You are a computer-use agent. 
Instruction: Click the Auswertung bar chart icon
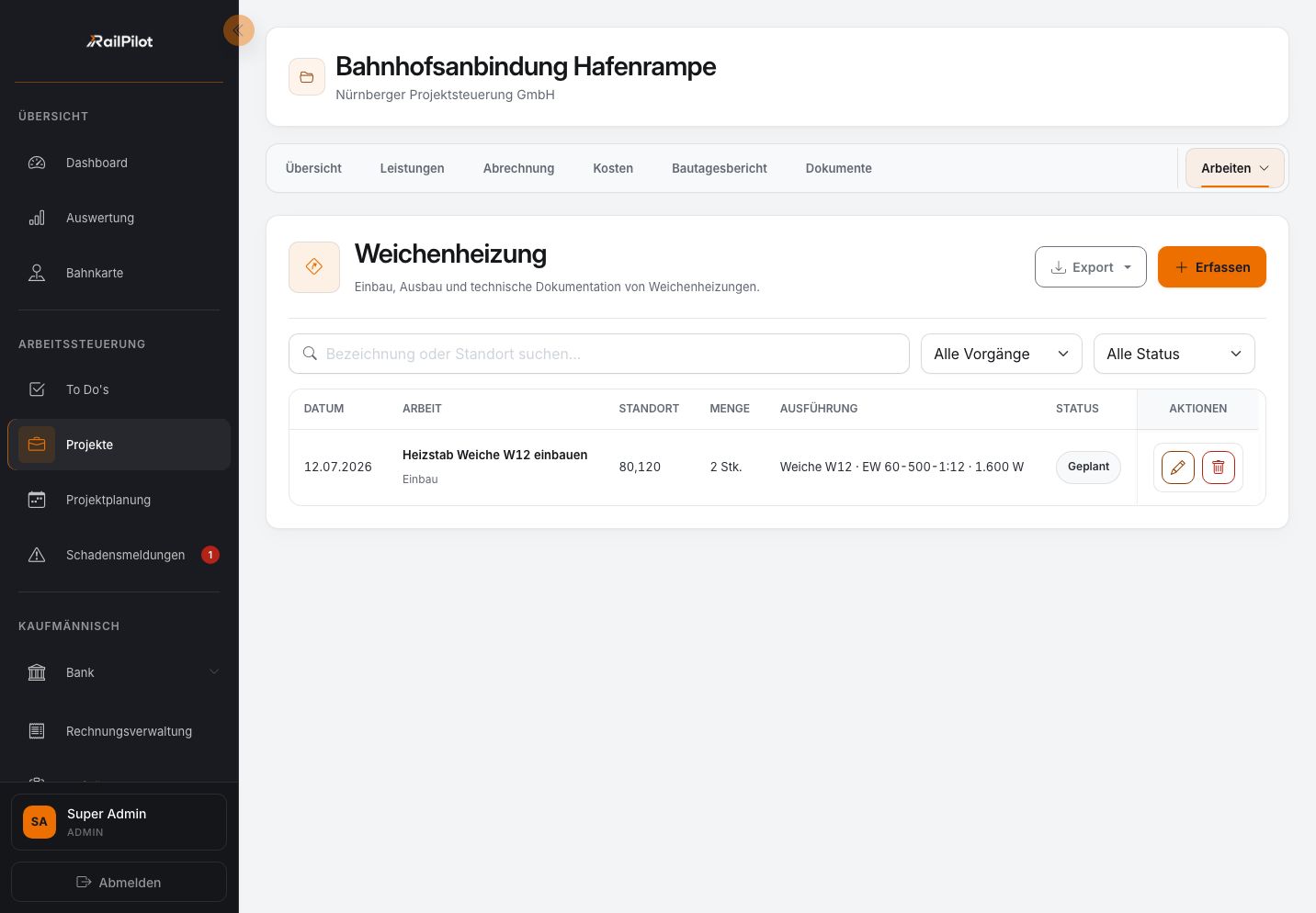37,218
